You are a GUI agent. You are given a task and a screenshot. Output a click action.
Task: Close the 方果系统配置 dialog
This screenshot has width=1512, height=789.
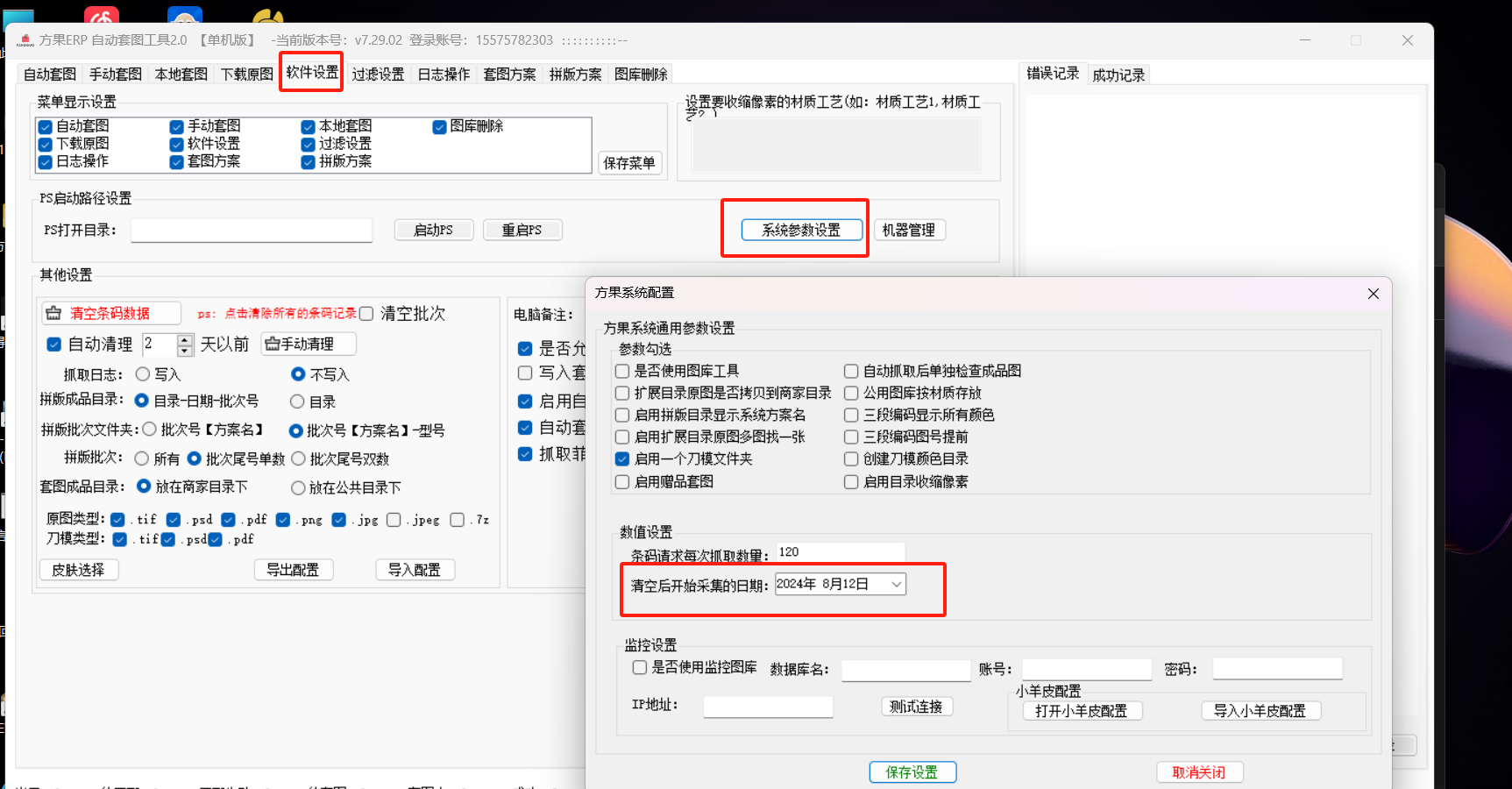pyautogui.click(x=1374, y=294)
